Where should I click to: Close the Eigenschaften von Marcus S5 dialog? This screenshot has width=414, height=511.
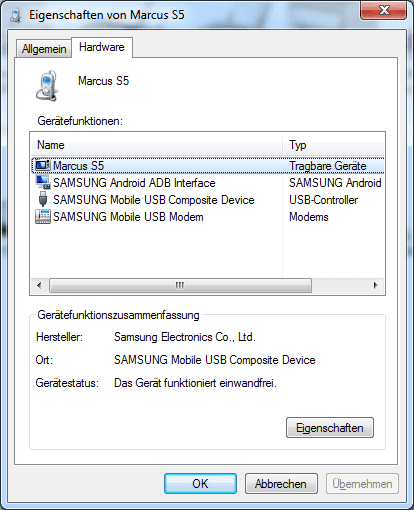[384, 10]
